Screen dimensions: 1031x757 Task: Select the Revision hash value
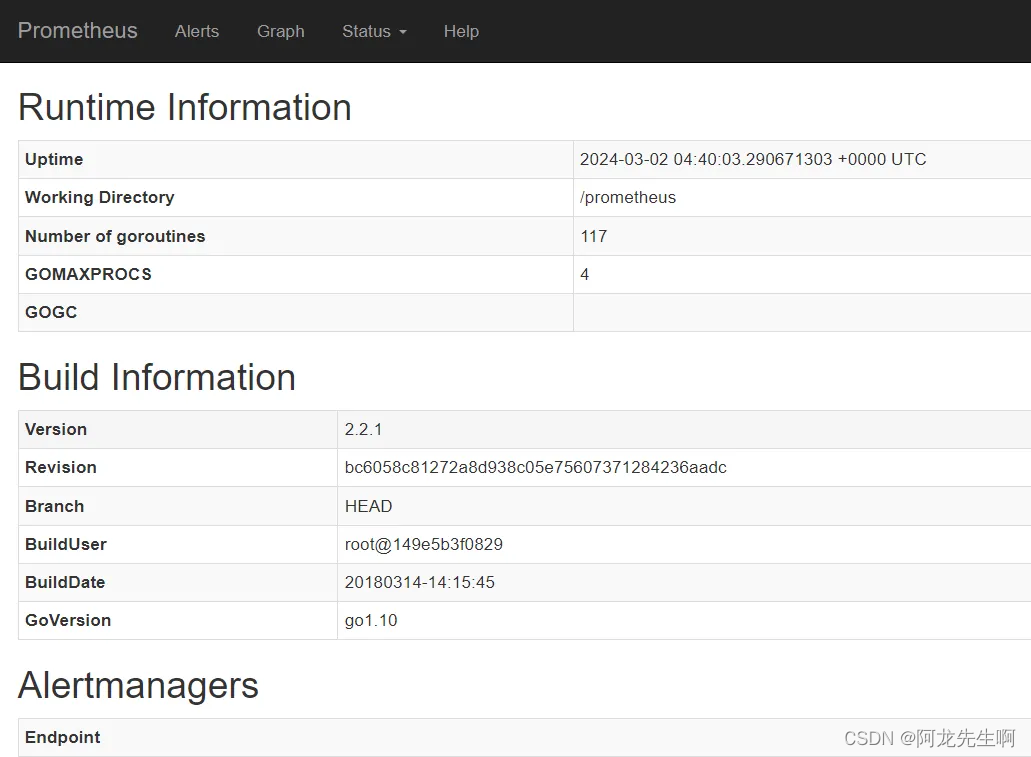pos(535,467)
